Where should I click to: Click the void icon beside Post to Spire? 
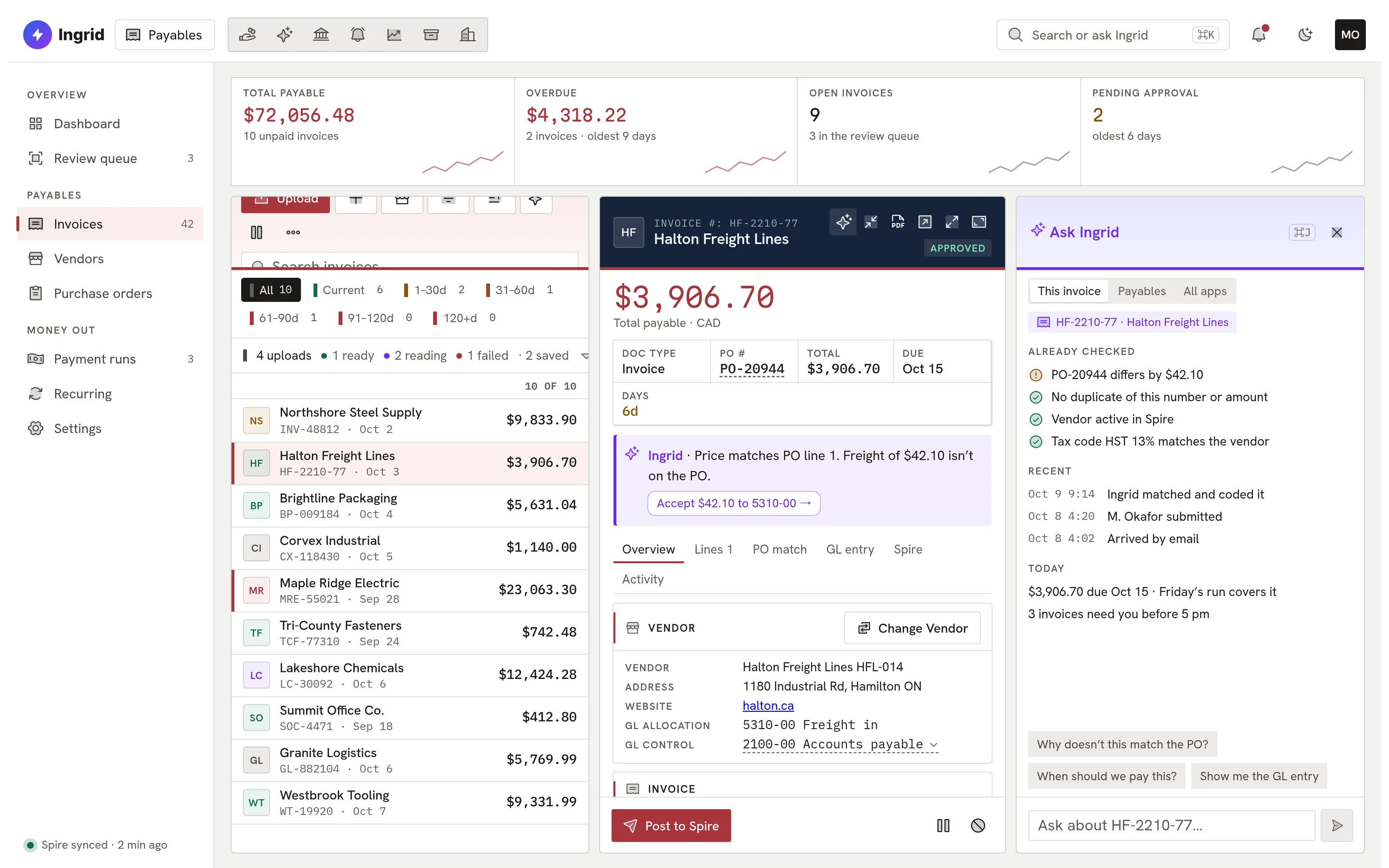[978, 826]
